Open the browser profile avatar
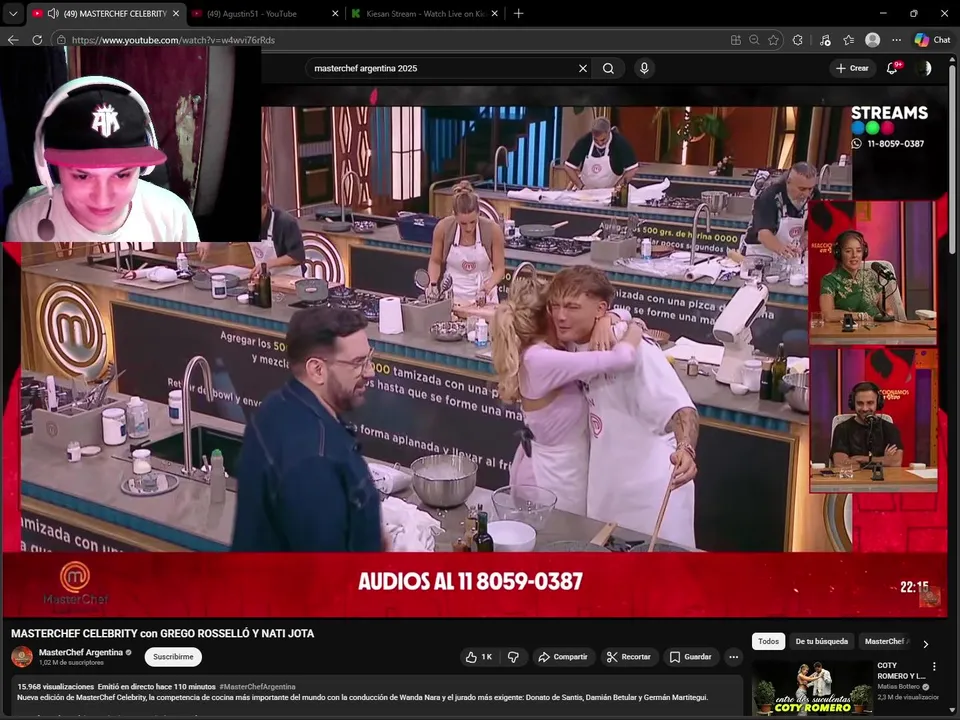This screenshot has width=960, height=720. [x=872, y=40]
